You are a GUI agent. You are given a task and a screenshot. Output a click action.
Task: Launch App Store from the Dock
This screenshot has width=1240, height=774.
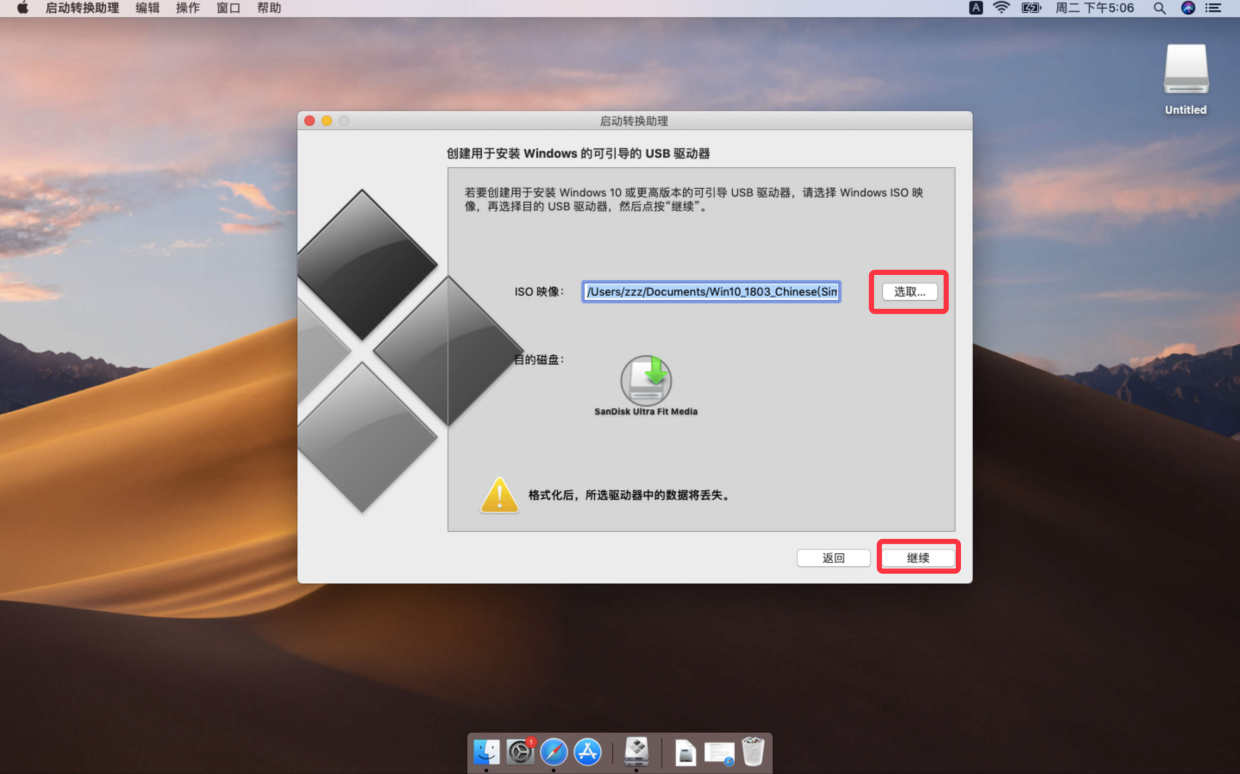587,752
